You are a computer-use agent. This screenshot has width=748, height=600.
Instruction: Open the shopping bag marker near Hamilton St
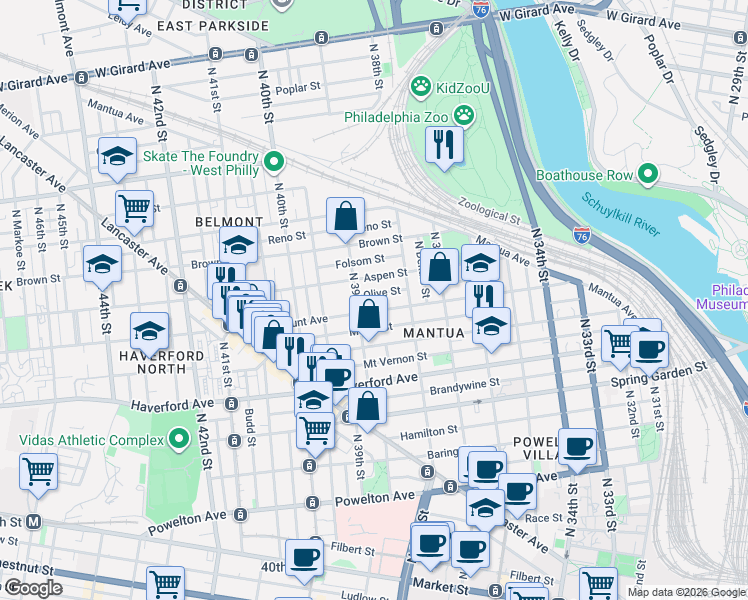pos(367,406)
